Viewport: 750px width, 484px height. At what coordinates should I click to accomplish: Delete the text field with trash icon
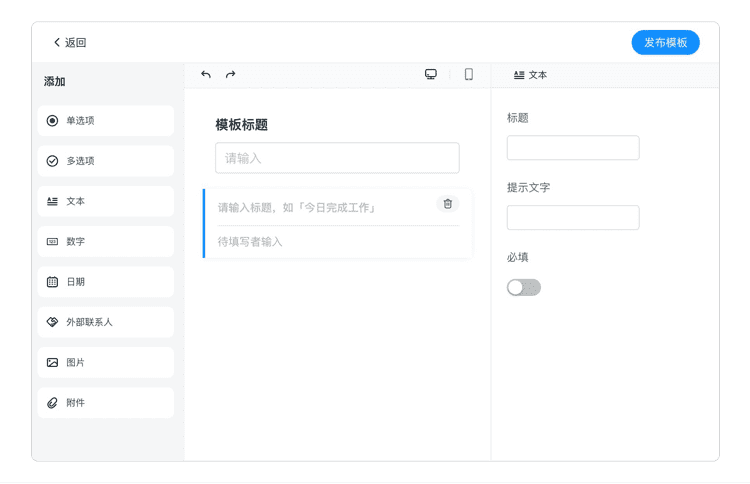pos(447,204)
